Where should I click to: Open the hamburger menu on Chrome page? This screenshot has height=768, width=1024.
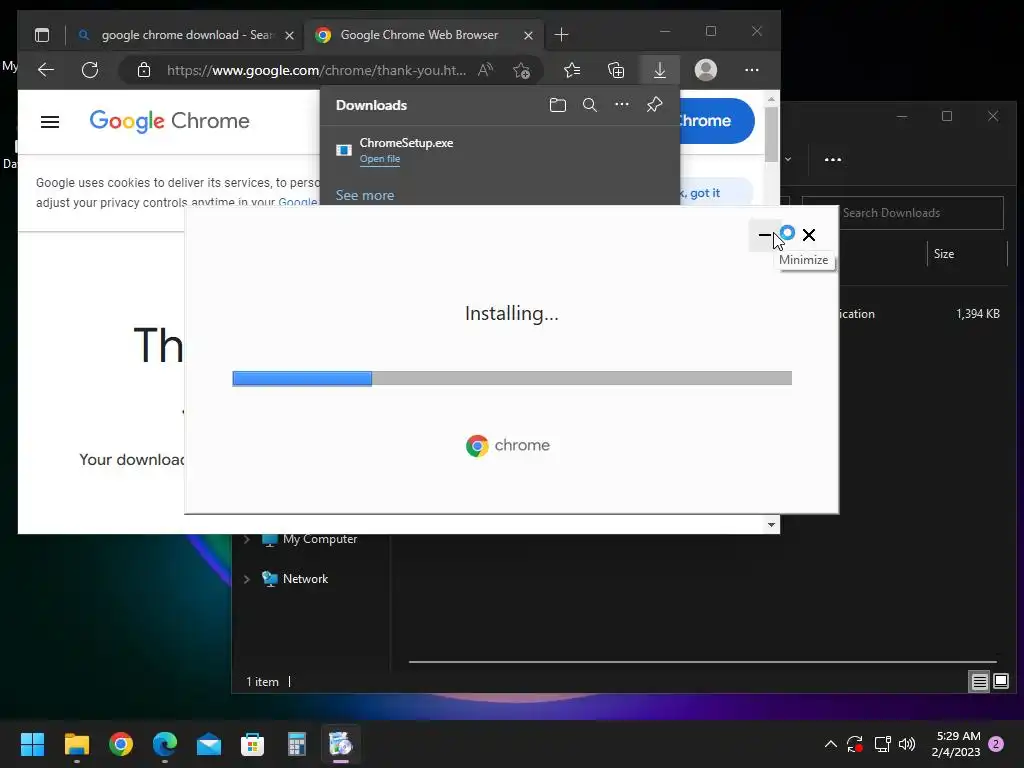point(50,121)
